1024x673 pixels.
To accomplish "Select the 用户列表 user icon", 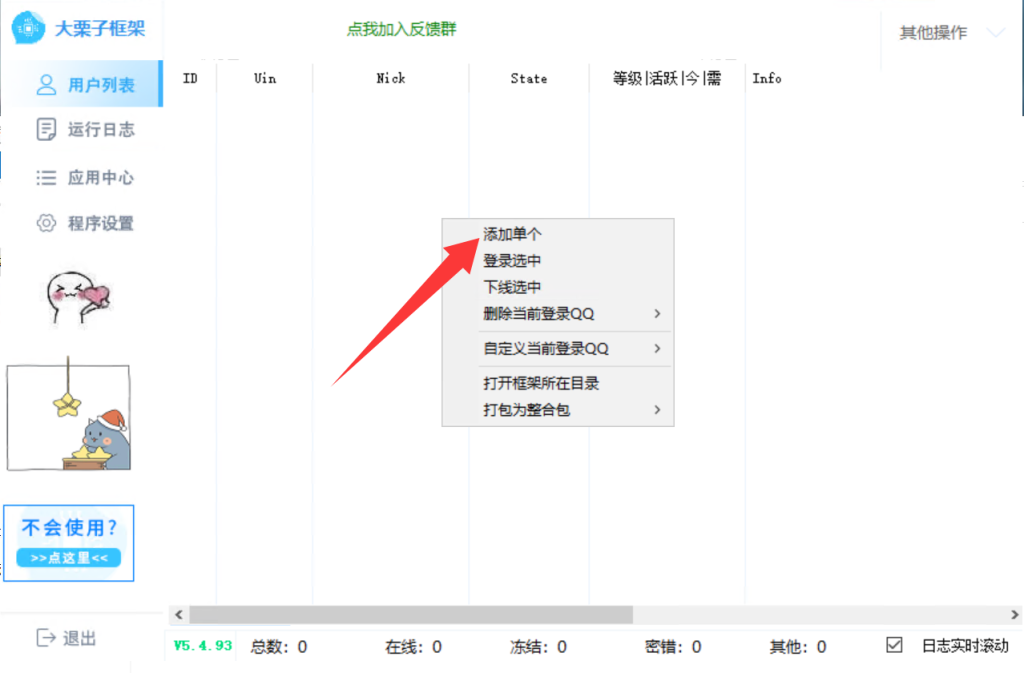I will pos(46,84).
